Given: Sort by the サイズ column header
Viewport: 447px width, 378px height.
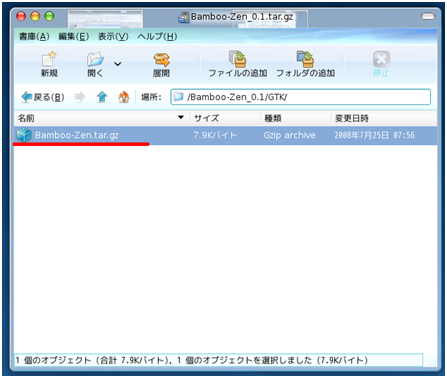Looking at the screenshot, I should pyautogui.click(x=225, y=118).
